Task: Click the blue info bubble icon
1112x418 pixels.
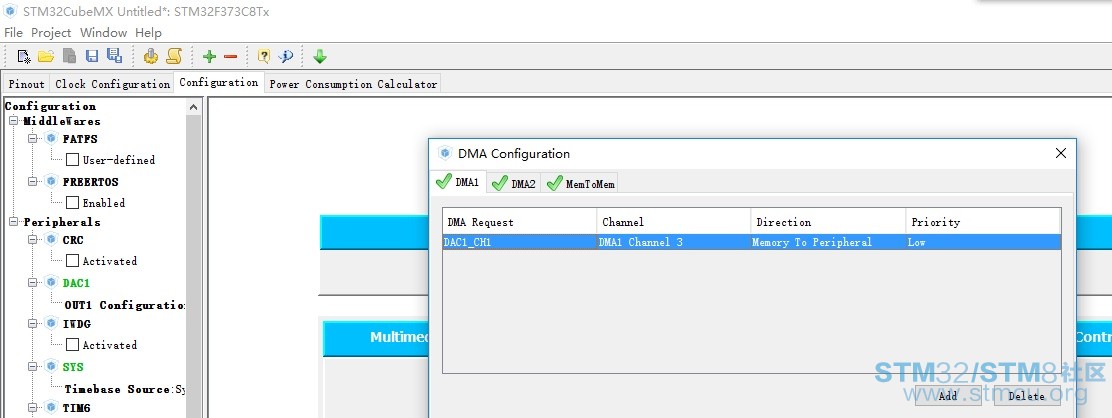Action: 286,56
